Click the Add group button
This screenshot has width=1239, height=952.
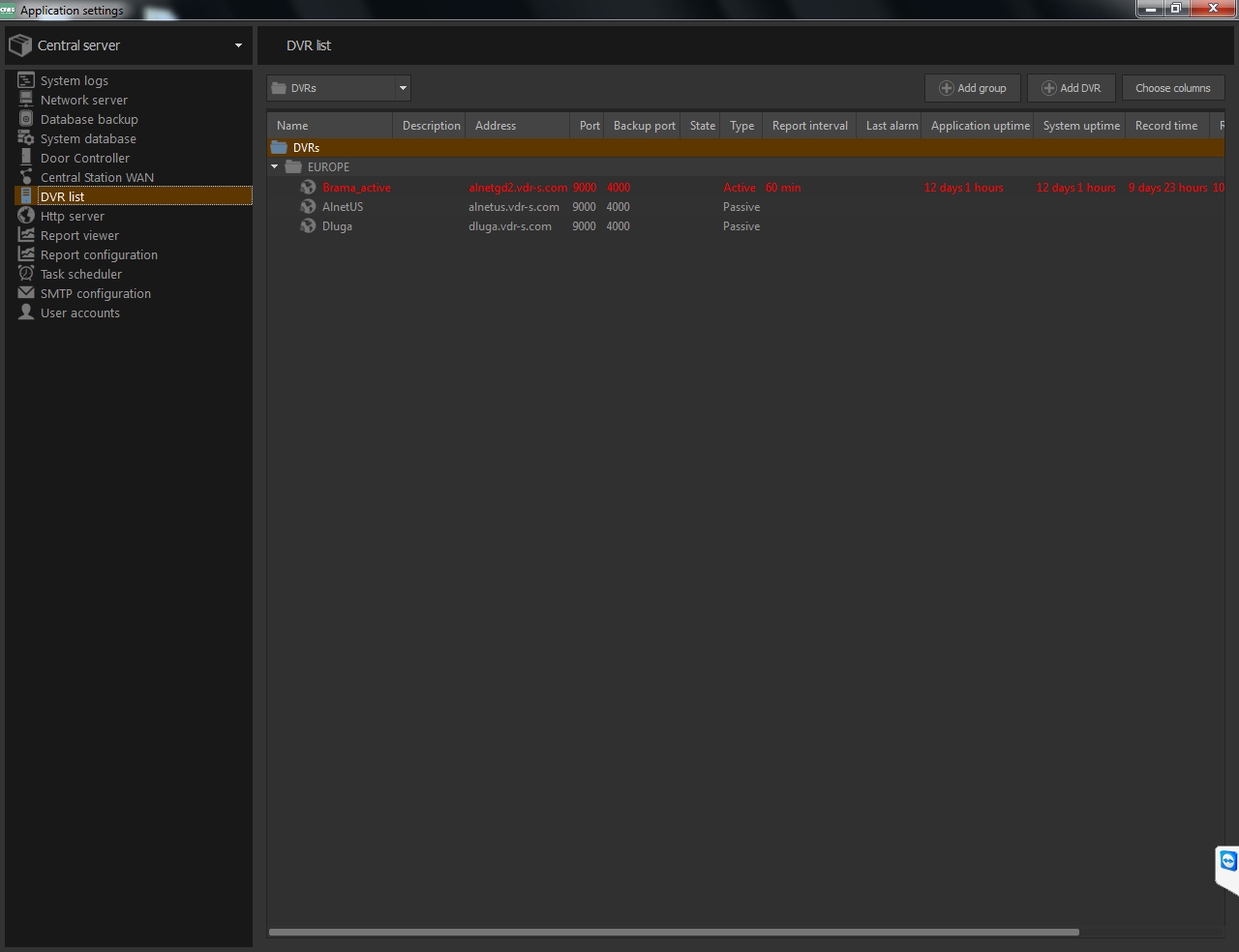[972, 88]
